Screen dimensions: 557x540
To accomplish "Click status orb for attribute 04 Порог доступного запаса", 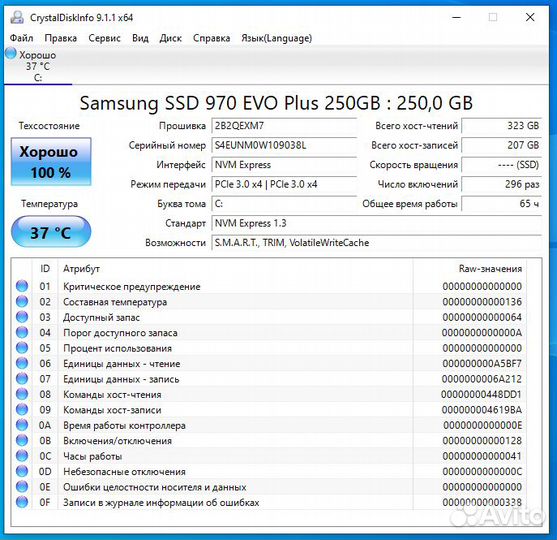I will (22, 333).
